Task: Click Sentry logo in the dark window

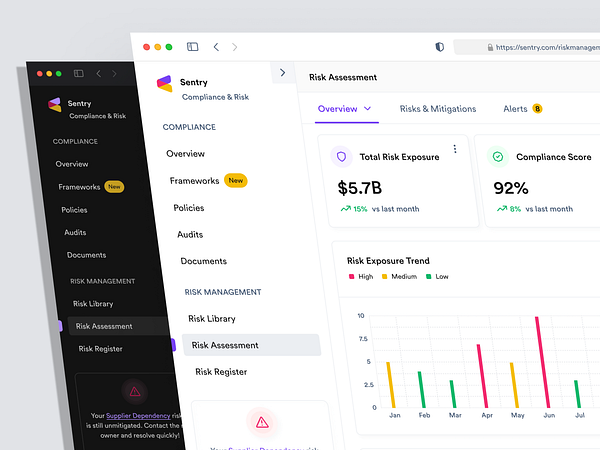Action: 55,104
